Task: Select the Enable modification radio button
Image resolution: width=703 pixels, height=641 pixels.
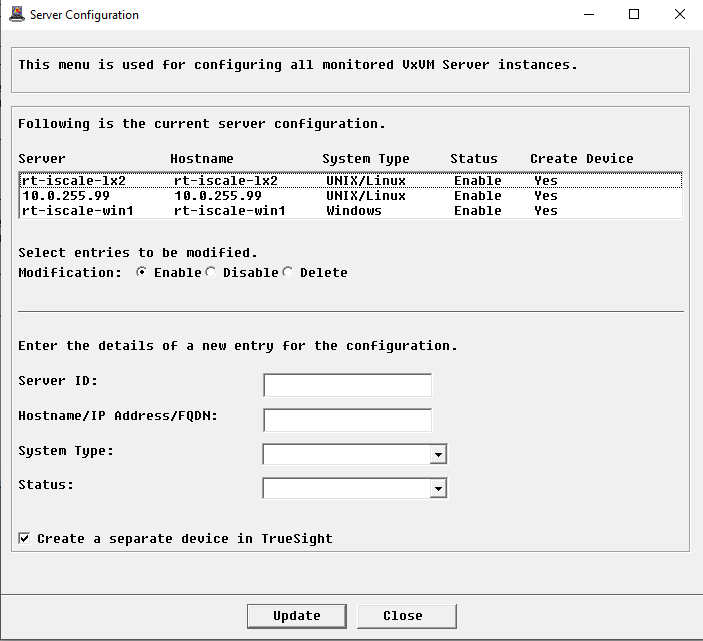Action: tap(141, 272)
